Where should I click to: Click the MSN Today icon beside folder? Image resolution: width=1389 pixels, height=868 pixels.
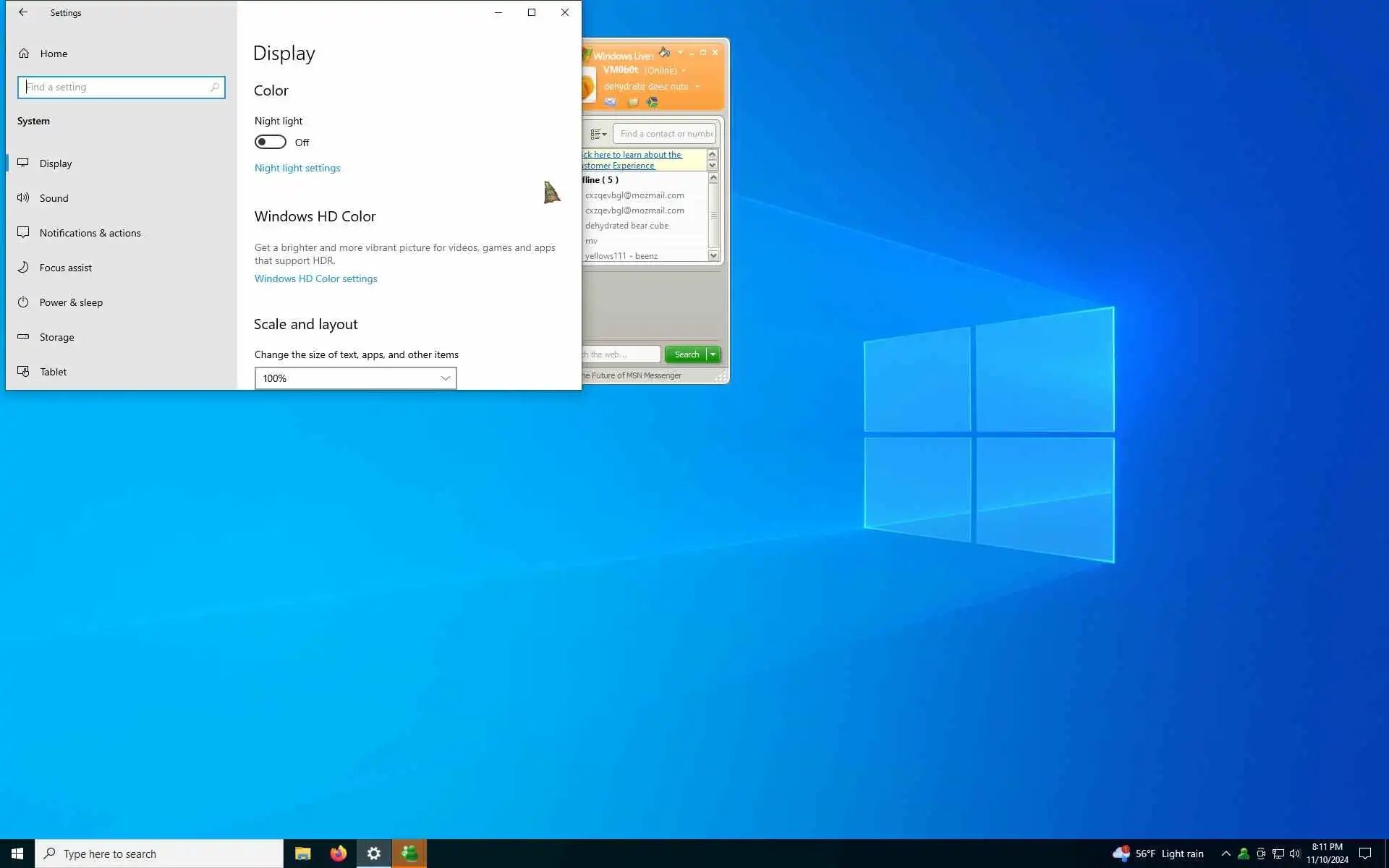tap(652, 102)
